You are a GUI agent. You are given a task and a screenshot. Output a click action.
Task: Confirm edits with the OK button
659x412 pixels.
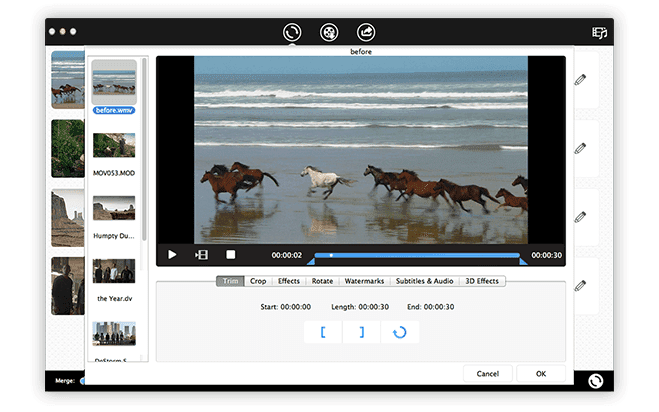pyautogui.click(x=540, y=373)
